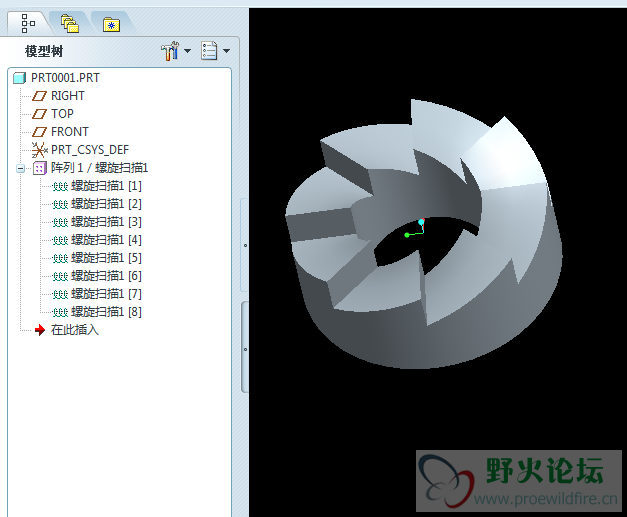Click the PRT0001.PRT part cube icon
The height and width of the screenshot is (517, 627).
click(x=20, y=78)
